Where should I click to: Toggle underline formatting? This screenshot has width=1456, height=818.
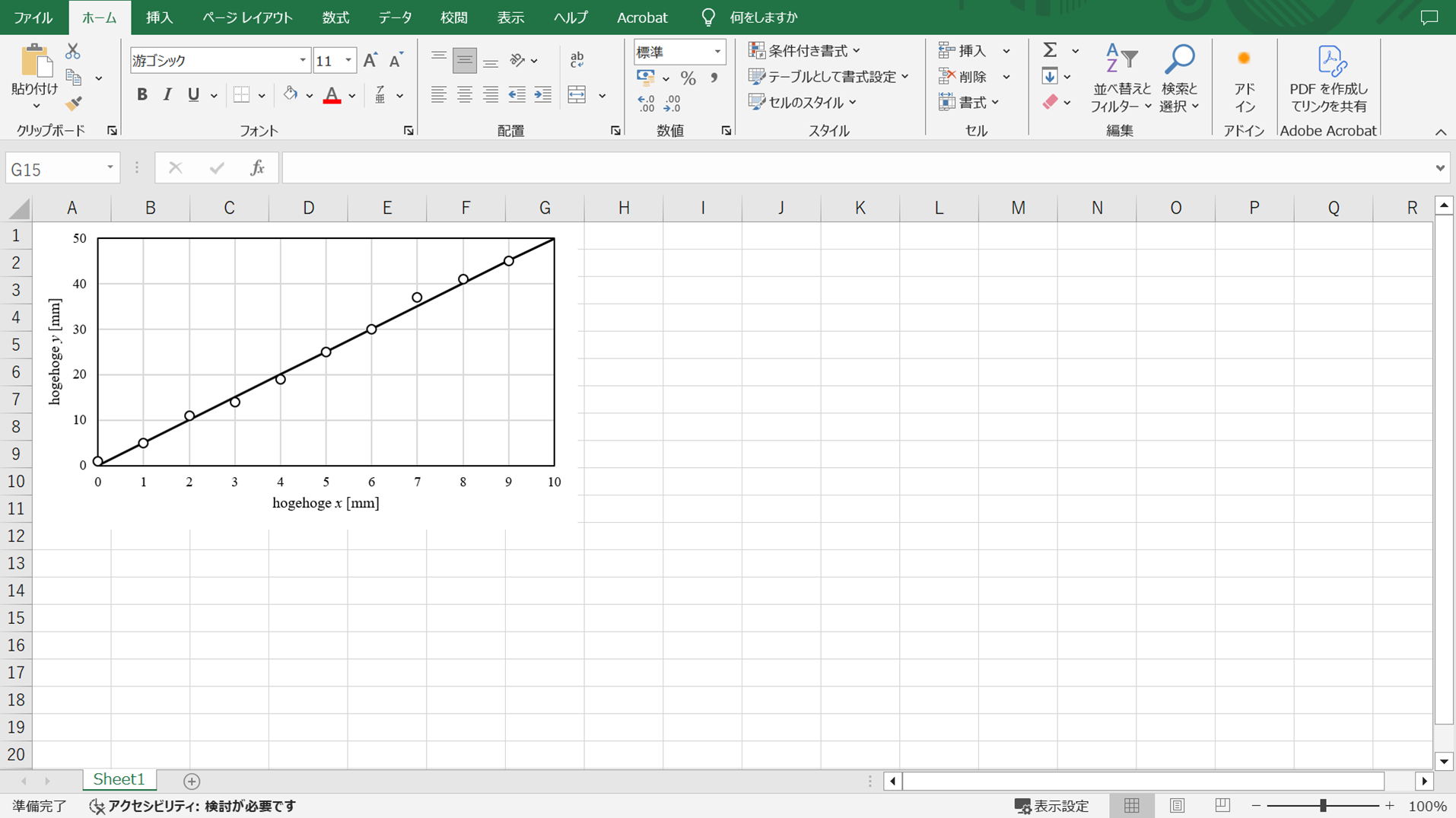[193, 94]
